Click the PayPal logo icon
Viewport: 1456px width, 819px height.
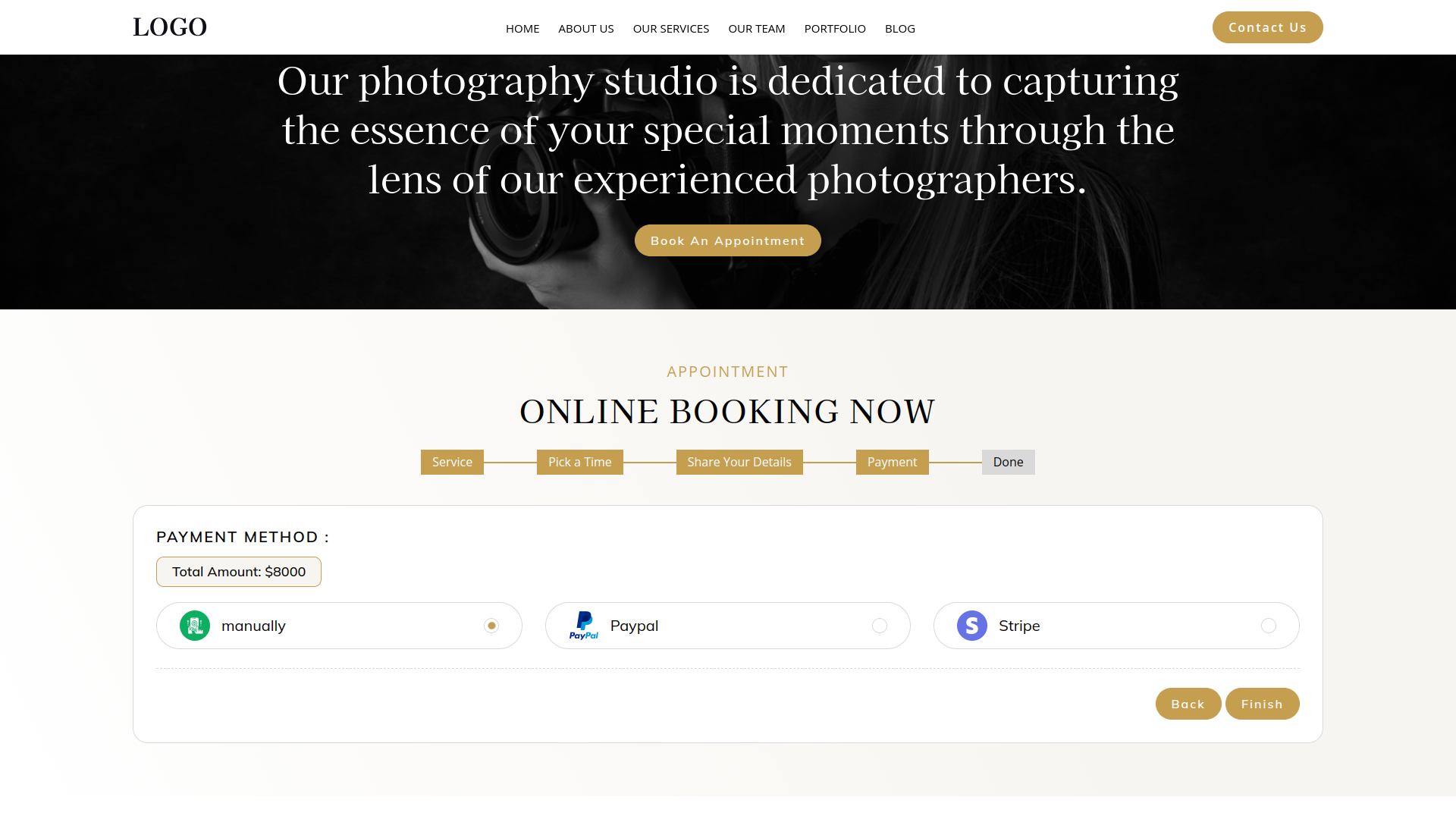pyautogui.click(x=584, y=626)
